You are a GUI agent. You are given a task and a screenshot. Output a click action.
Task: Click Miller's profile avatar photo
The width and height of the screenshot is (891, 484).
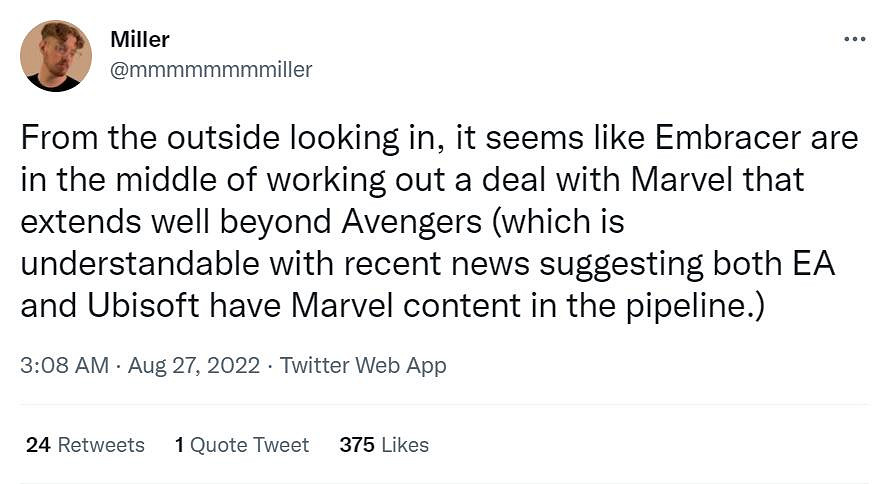[x=54, y=57]
